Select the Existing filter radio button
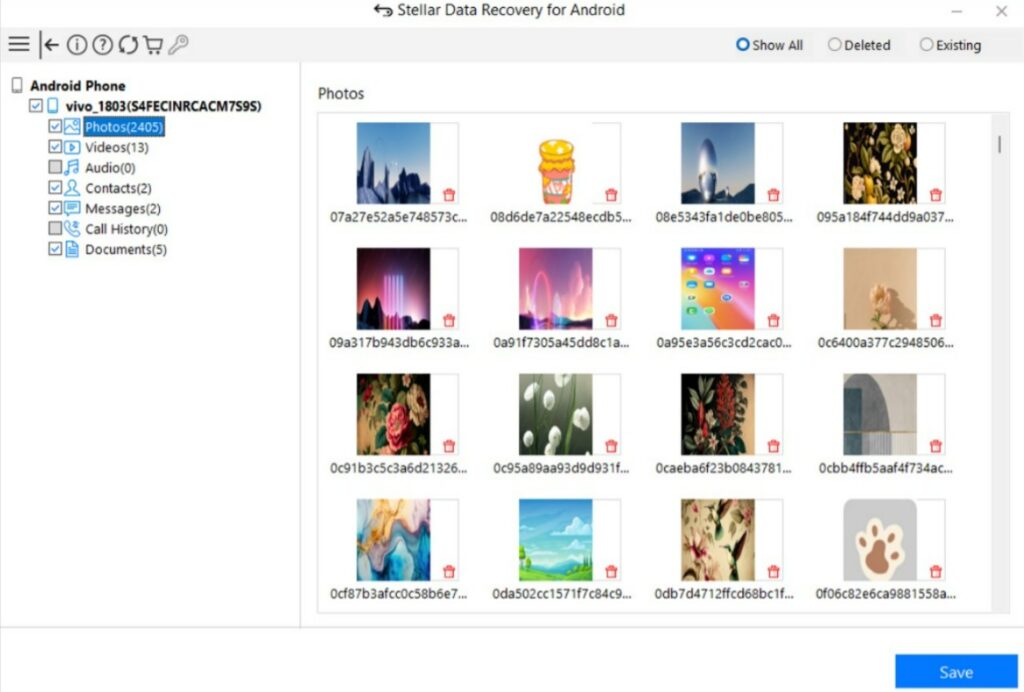This screenshot has height=692, width=1024. 927,44
